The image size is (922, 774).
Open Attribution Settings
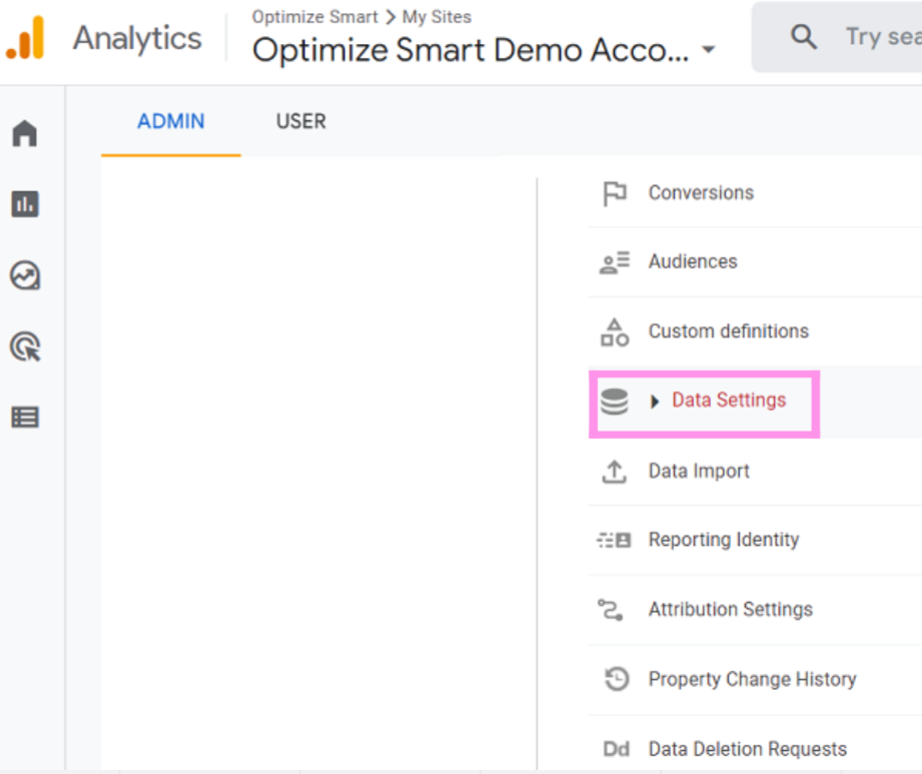(730, 609)
